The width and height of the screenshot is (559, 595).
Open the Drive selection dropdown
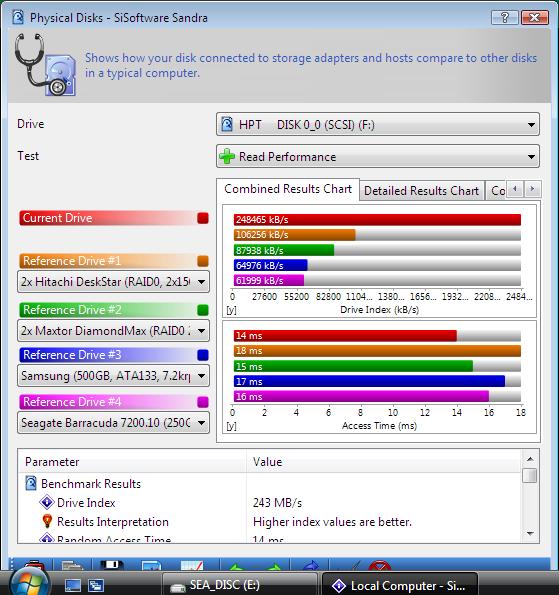click(x=378, y=124)
